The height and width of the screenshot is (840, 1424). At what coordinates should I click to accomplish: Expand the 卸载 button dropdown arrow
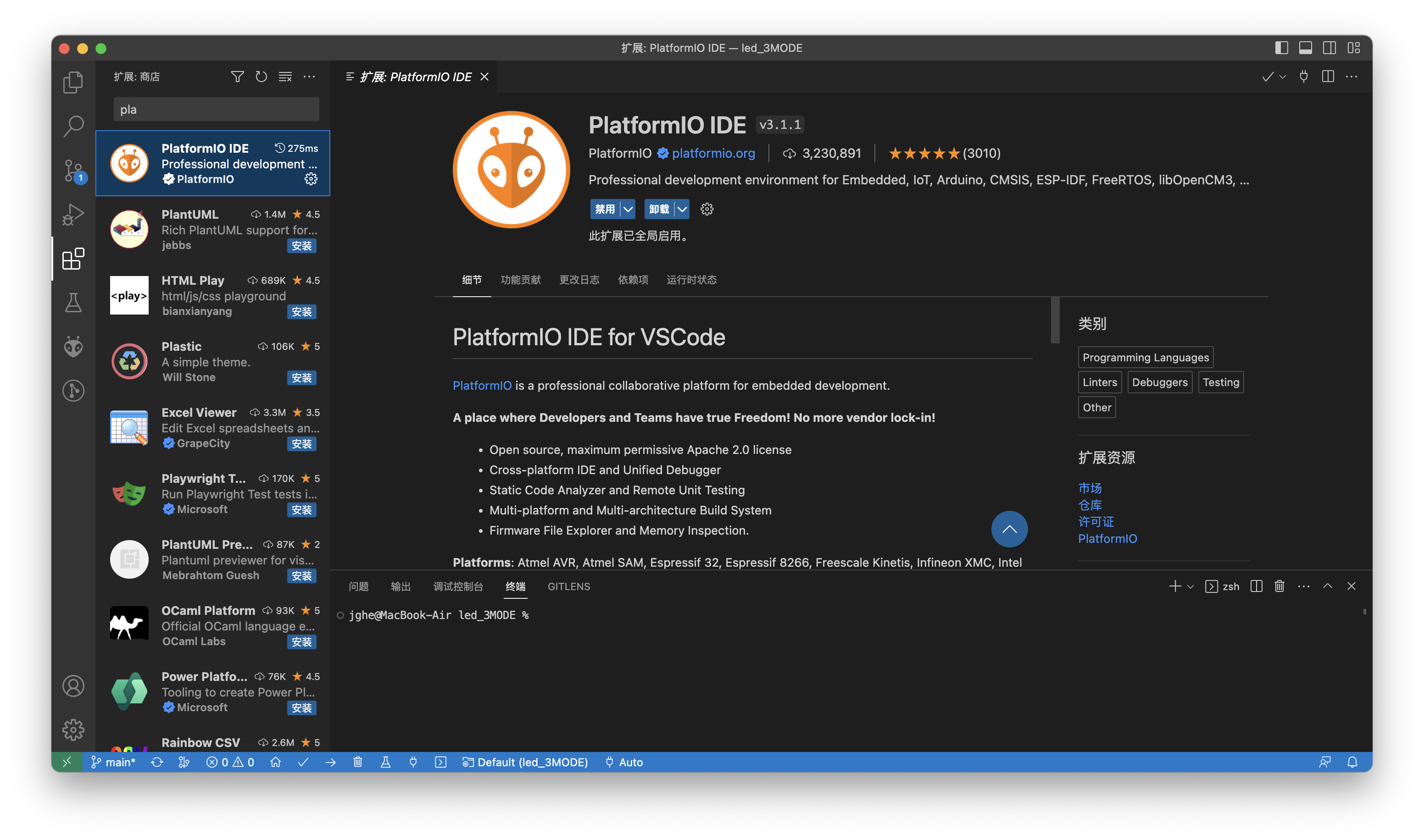683,209
